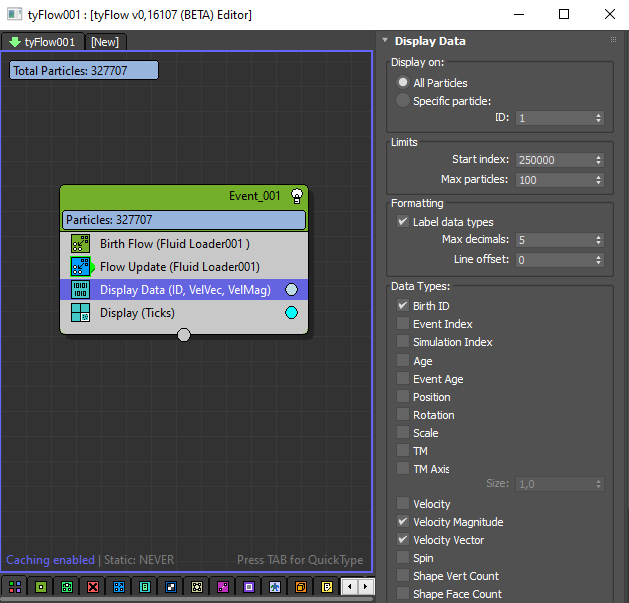Uncheck the Label data types checkbox

tap(403, 222)
